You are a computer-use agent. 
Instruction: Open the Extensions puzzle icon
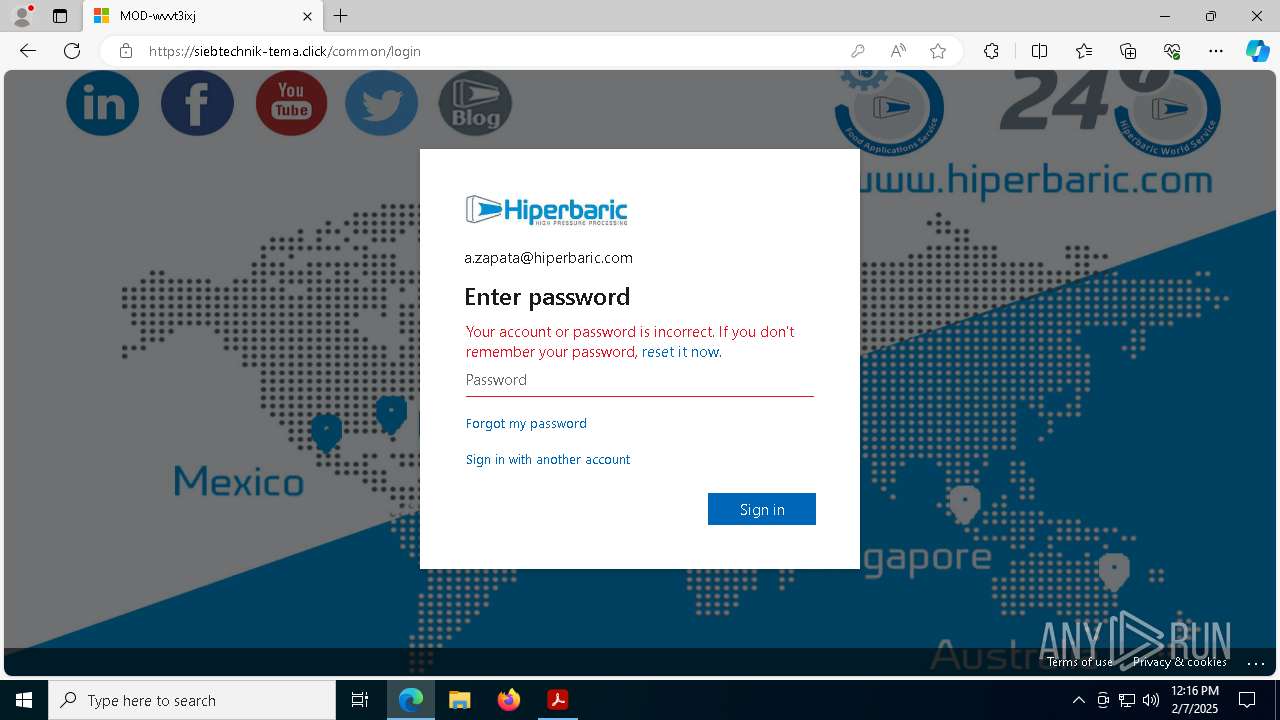(991, 51)
